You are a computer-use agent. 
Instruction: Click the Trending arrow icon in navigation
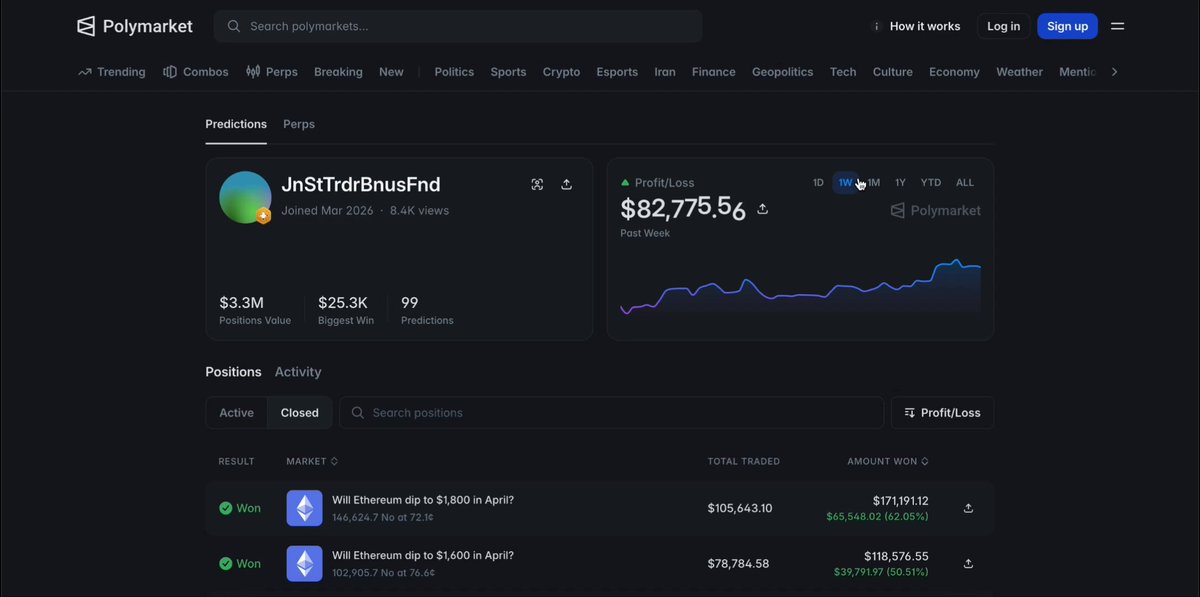tap(85, 72)
